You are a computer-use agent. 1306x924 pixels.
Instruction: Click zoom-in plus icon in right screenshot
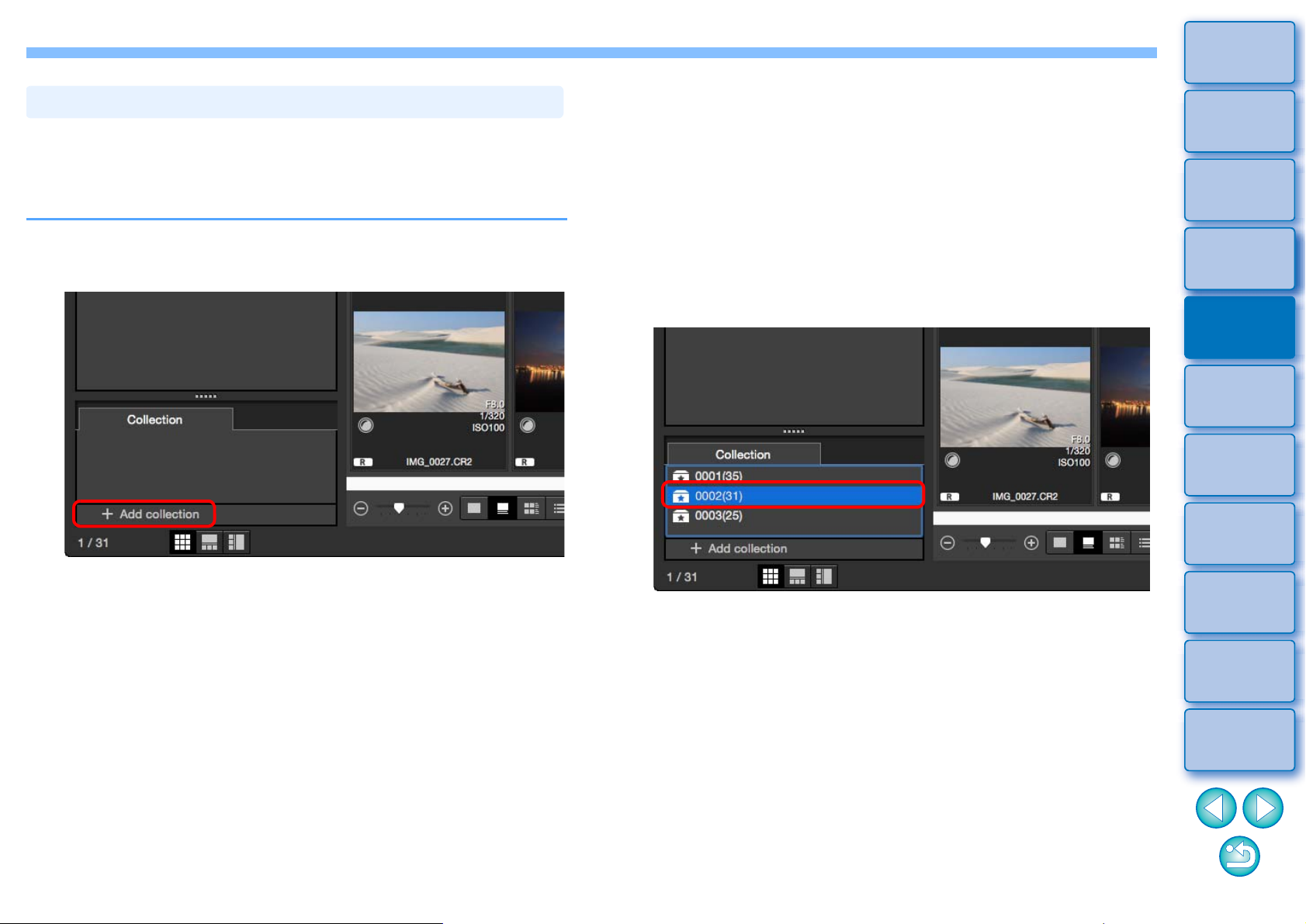(x=1031, y=543)
